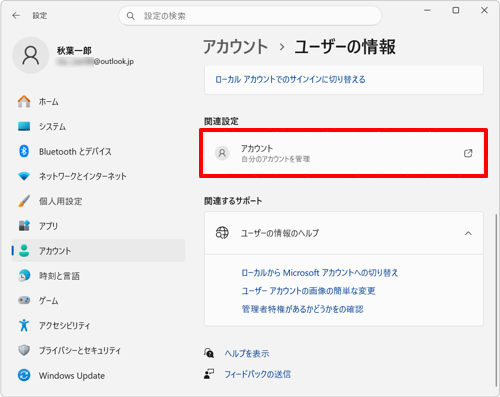Open 管理者特権があるかどうかをの確認 link
Viewport: 500px width, 397px height.
pos(302,309)
